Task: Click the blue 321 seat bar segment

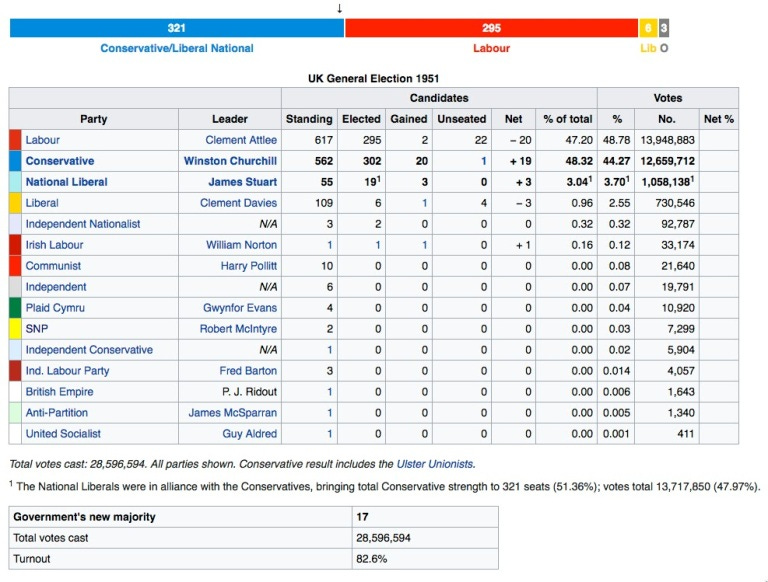Action: click(177, 28)
